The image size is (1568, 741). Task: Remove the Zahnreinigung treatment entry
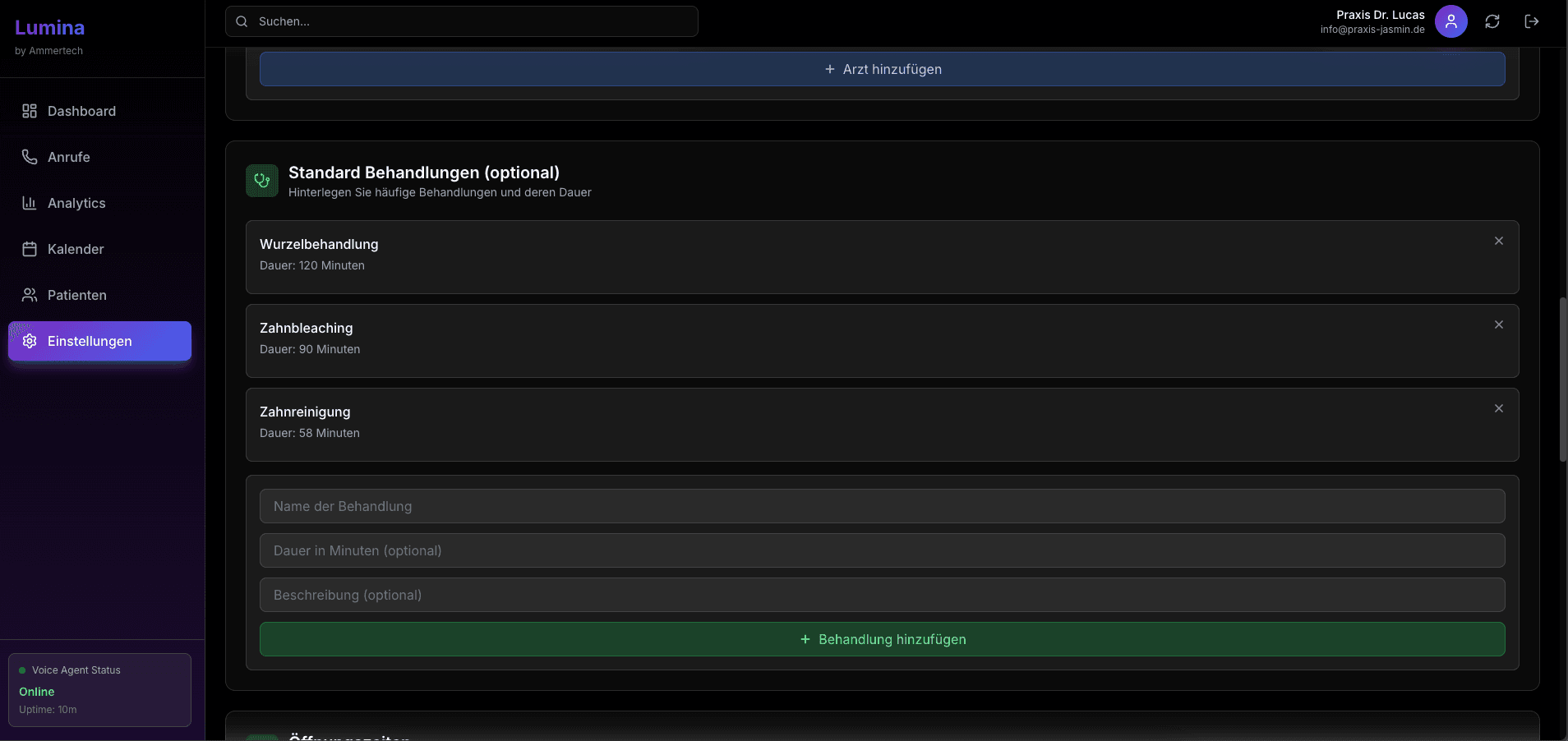[1498, 408]
